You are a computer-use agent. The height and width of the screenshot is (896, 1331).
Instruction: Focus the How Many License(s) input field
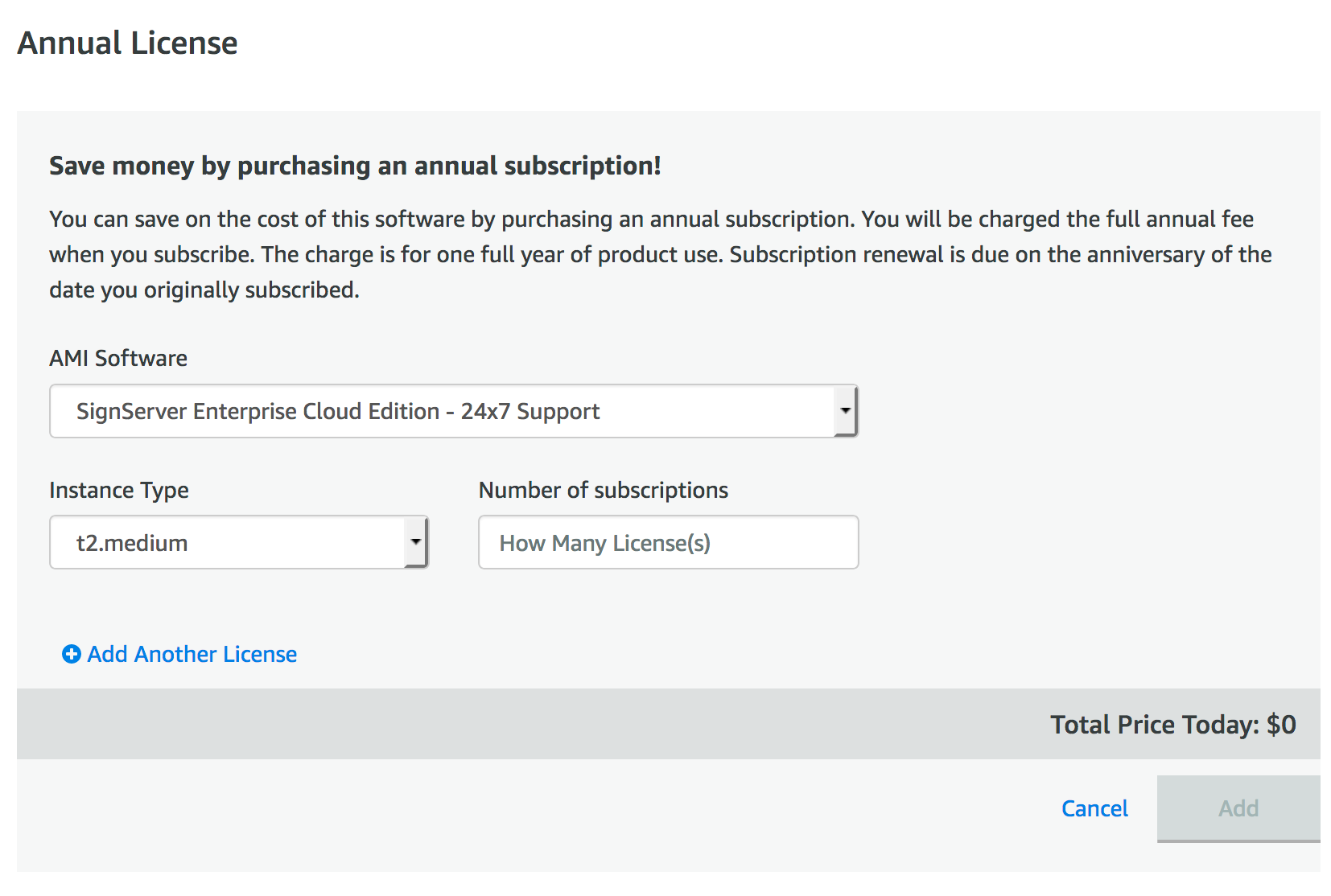pyautogui.click(x=668, y=543)
